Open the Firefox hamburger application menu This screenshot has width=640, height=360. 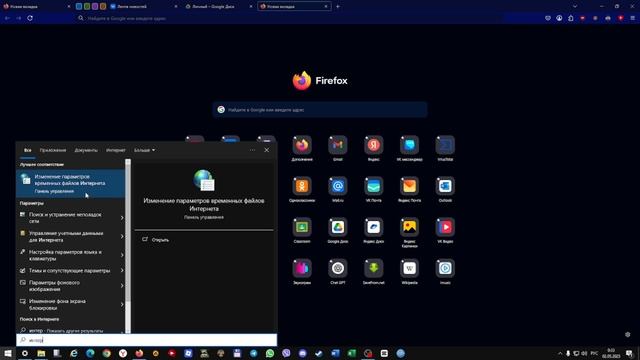pos(632,18)
